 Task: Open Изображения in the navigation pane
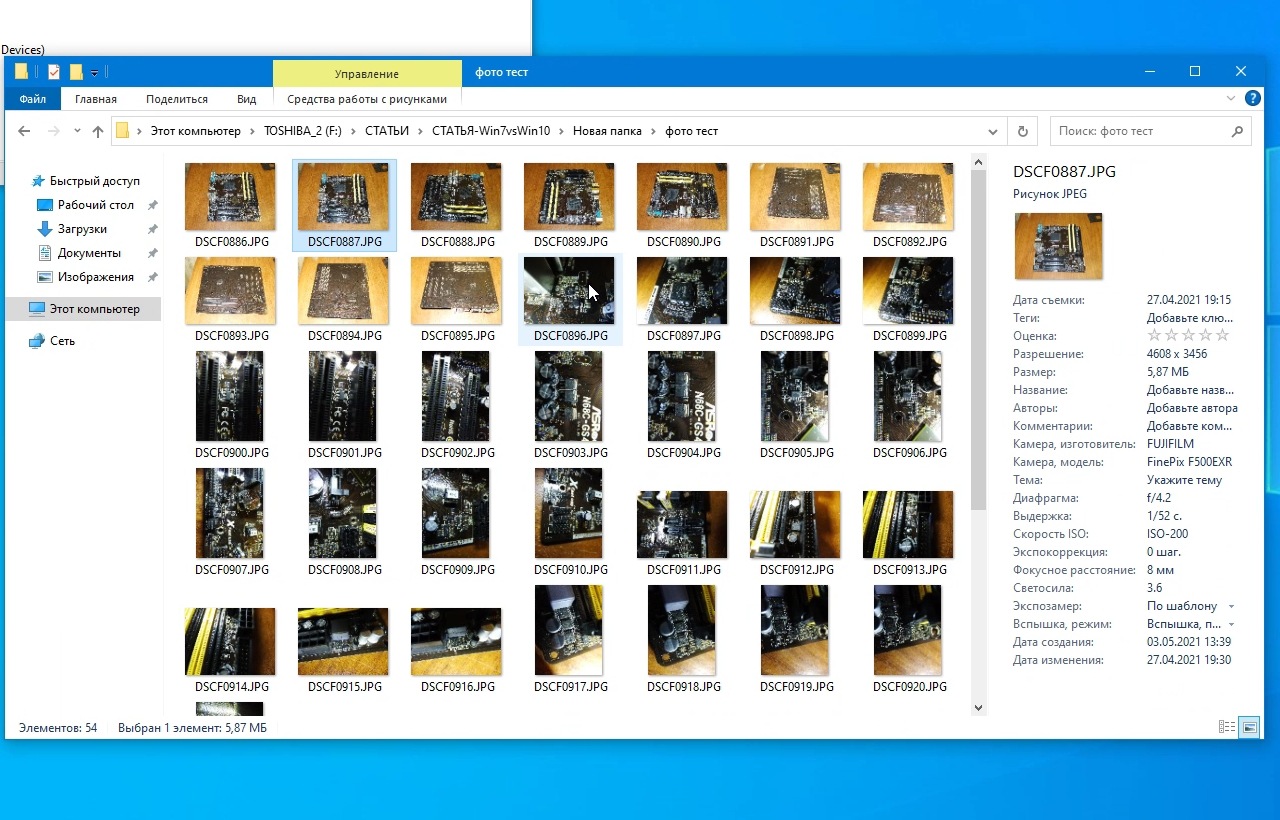(95, 277)
